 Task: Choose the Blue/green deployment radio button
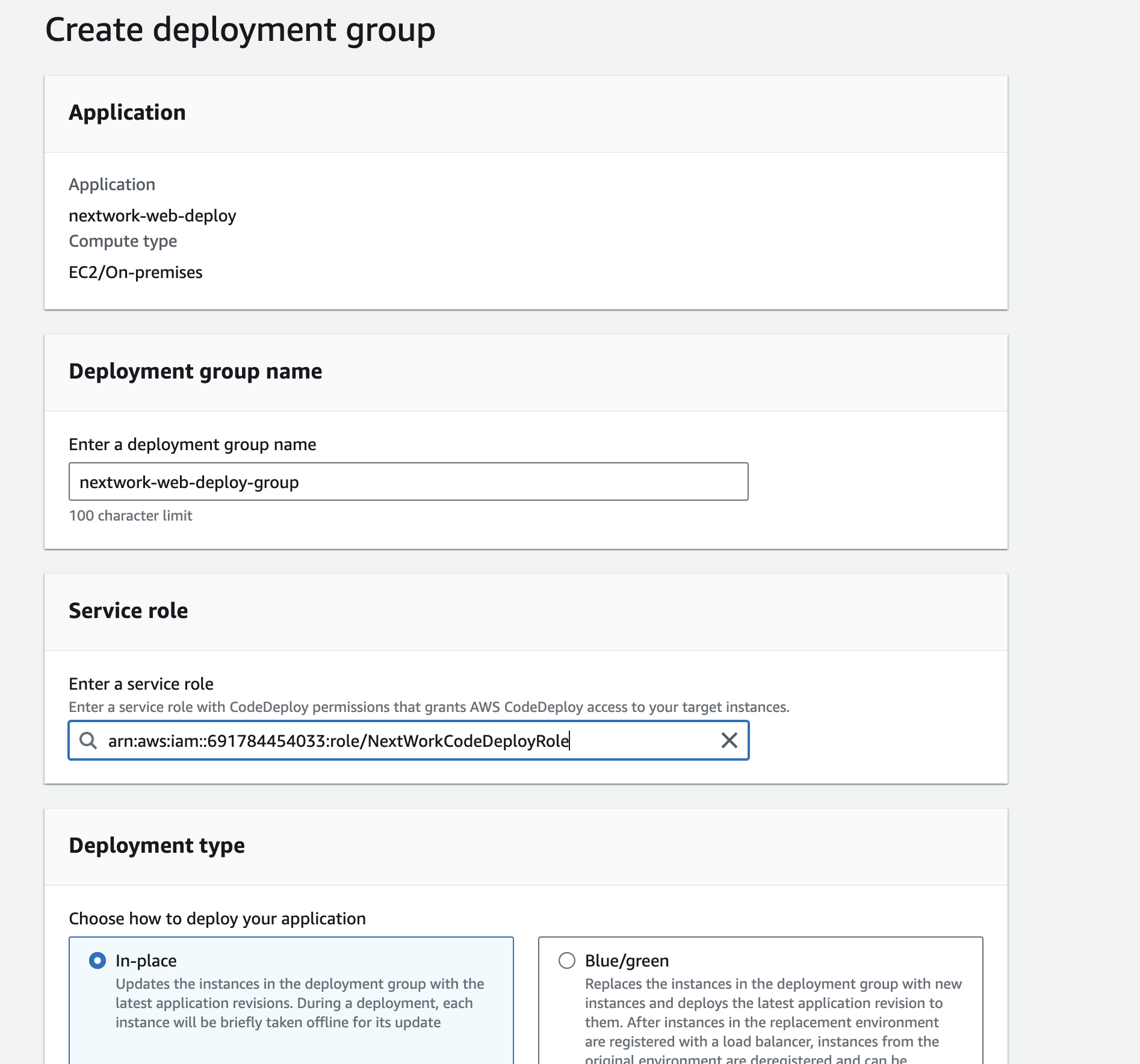[x=567, y=960]
